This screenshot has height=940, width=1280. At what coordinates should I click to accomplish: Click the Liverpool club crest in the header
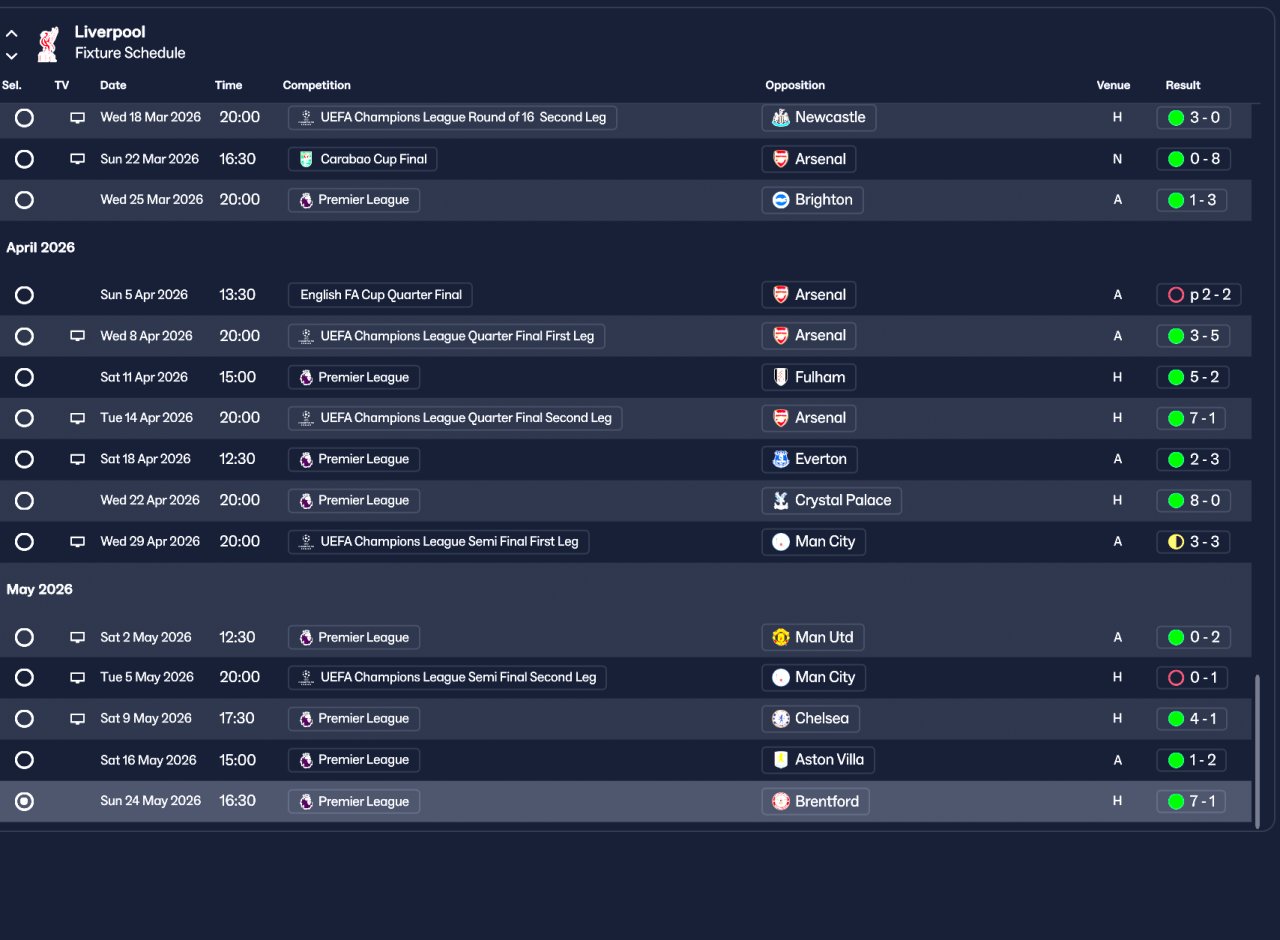47,43
